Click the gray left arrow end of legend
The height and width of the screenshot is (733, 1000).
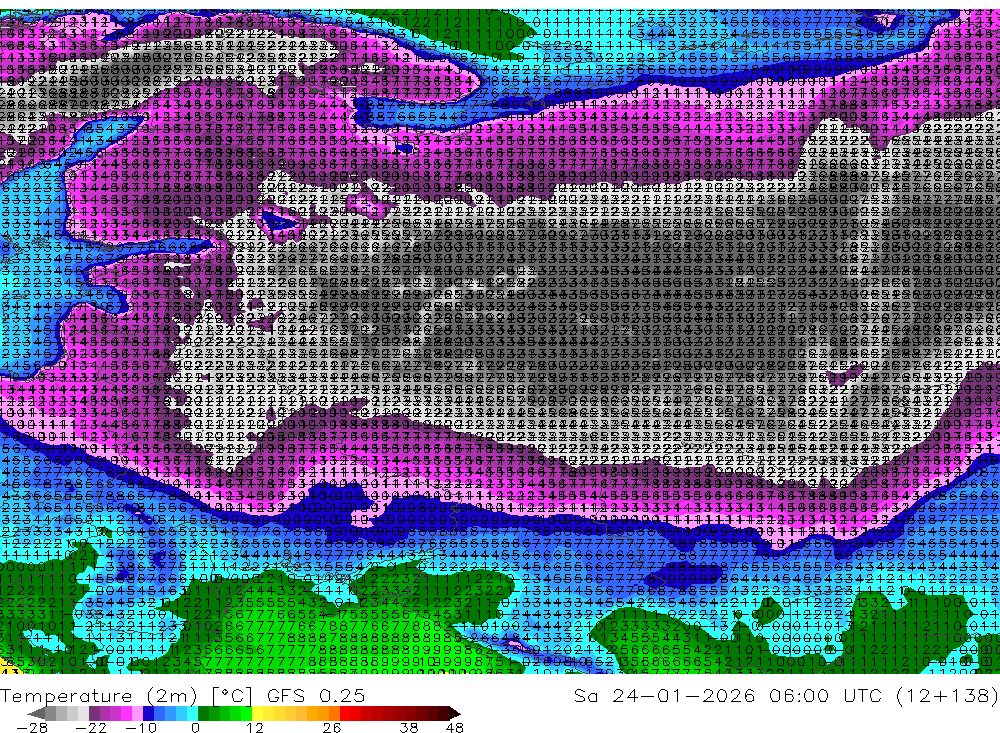pyautogui.click(x=36, y=713)
